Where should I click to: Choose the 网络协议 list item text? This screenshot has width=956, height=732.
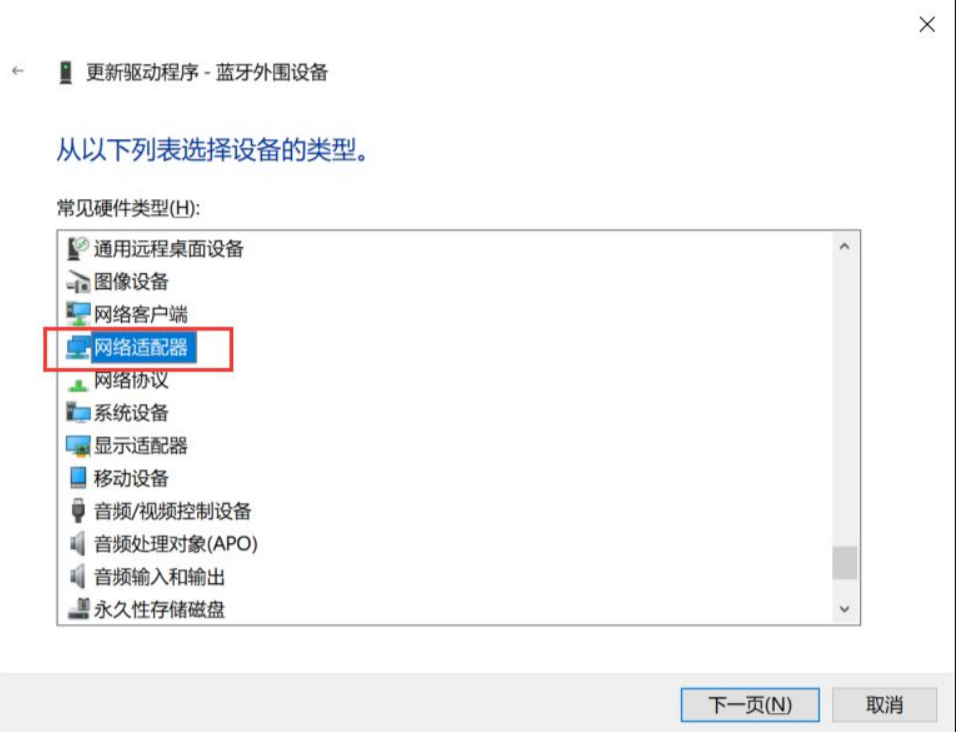point(131,380)
